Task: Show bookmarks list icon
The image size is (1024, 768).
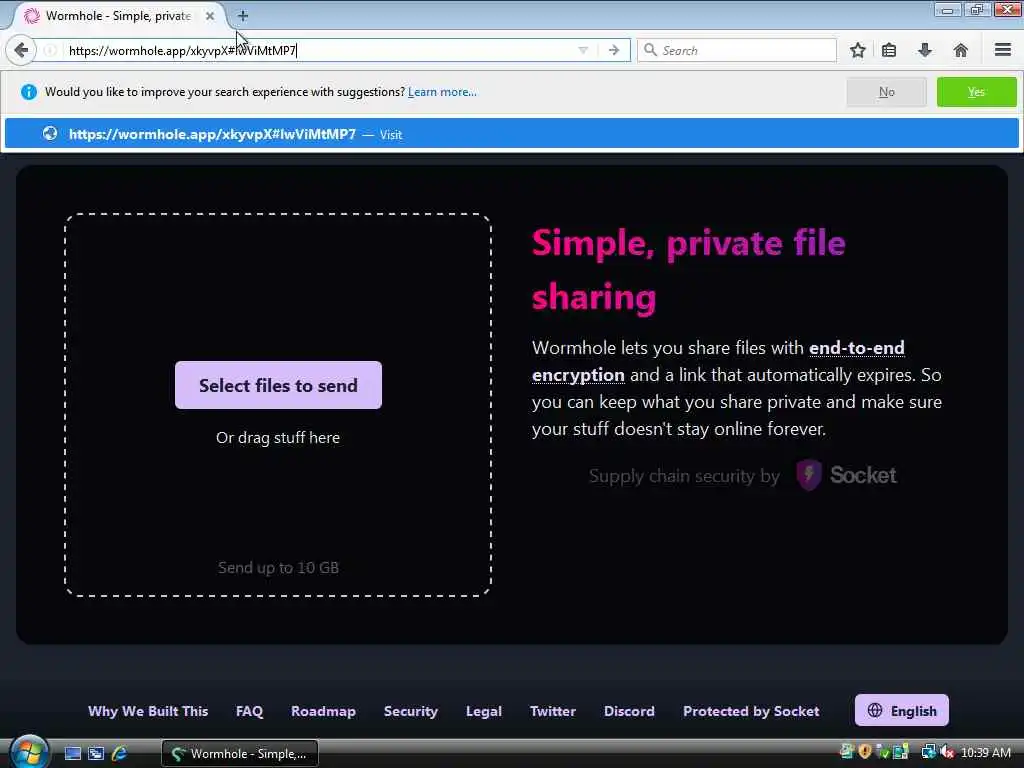Action: 889,50
